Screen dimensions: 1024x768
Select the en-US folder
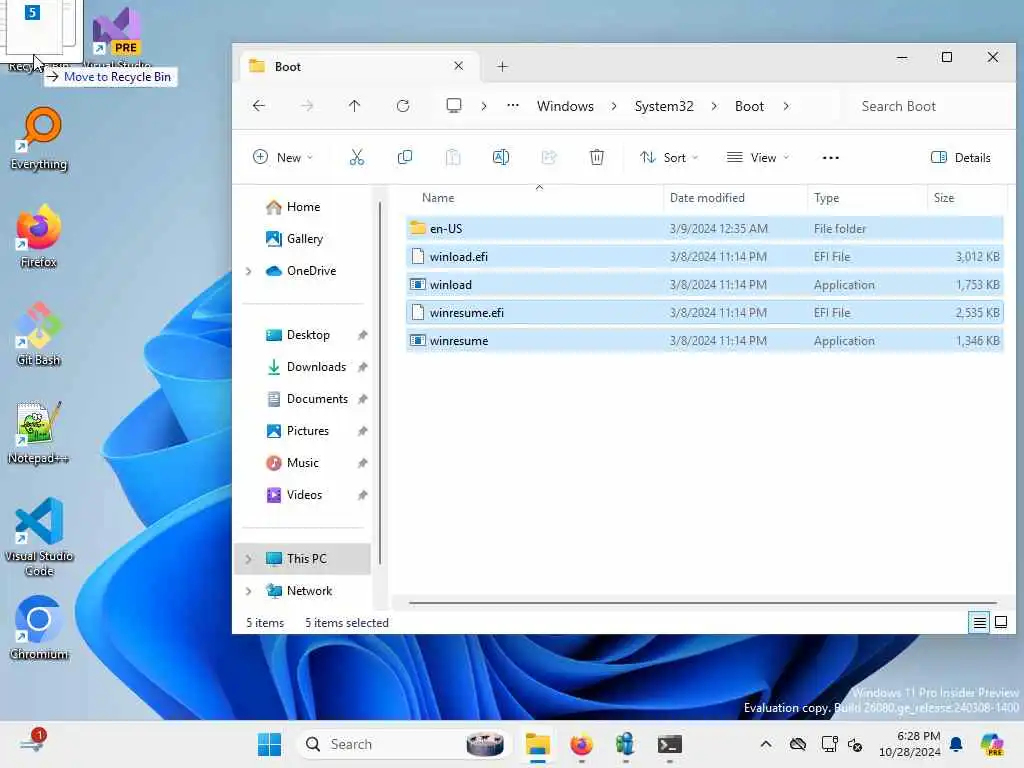pyautogui.click(x=705, y=229)
